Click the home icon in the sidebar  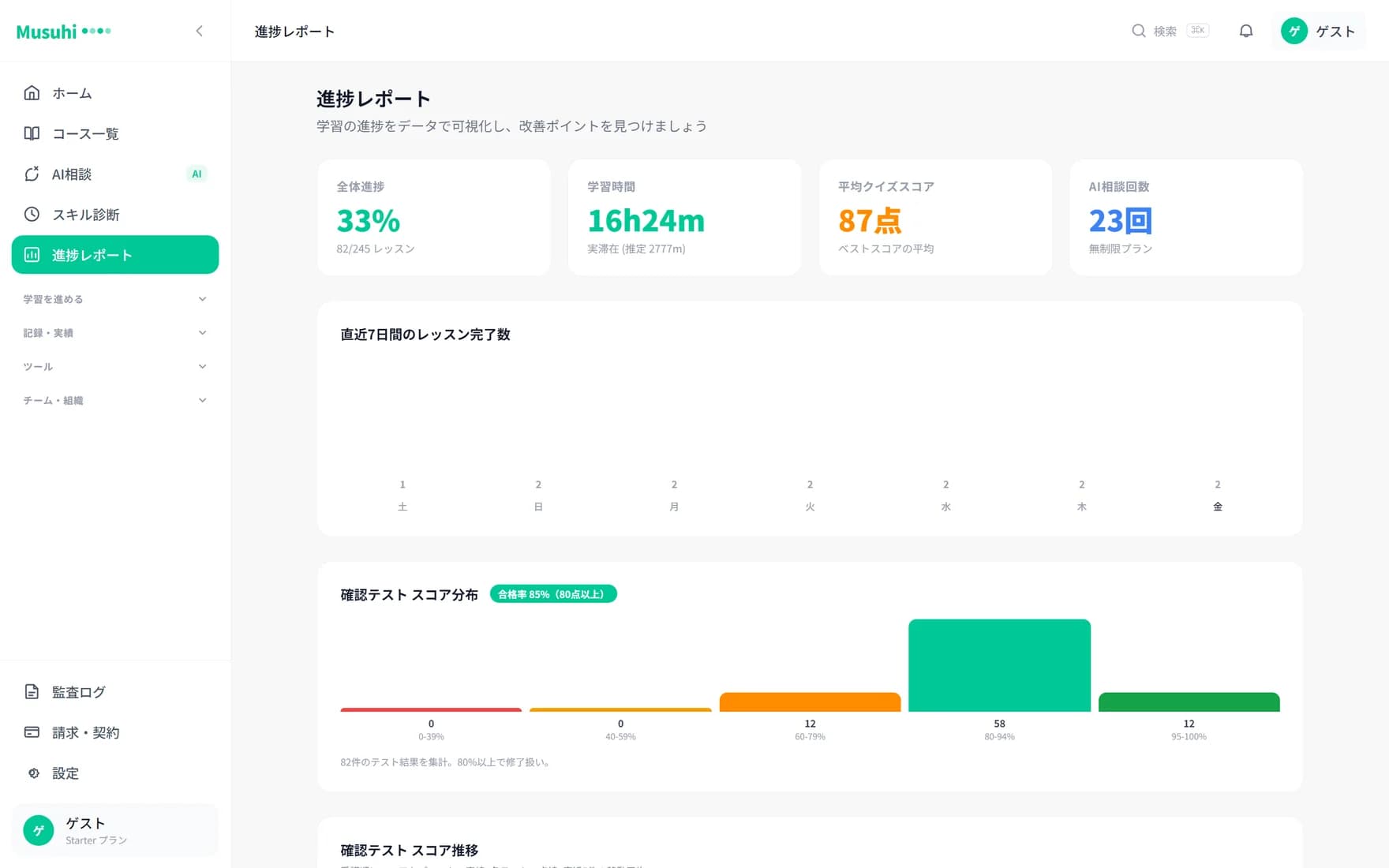coord(32,93)
